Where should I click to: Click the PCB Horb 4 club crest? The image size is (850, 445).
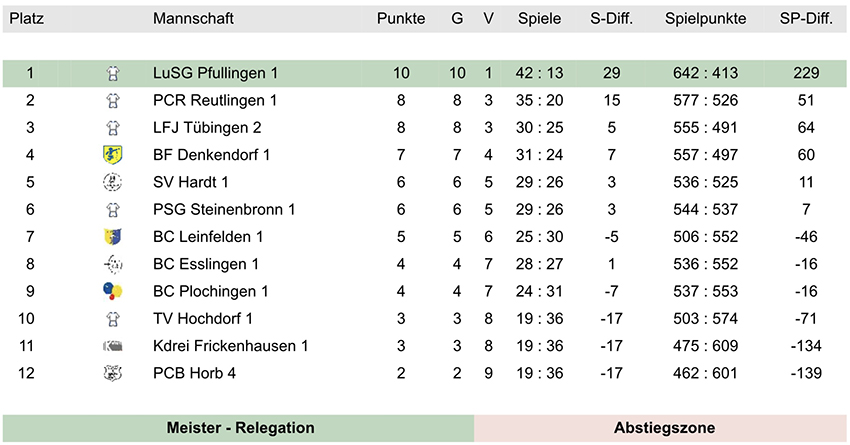point(113,373)
